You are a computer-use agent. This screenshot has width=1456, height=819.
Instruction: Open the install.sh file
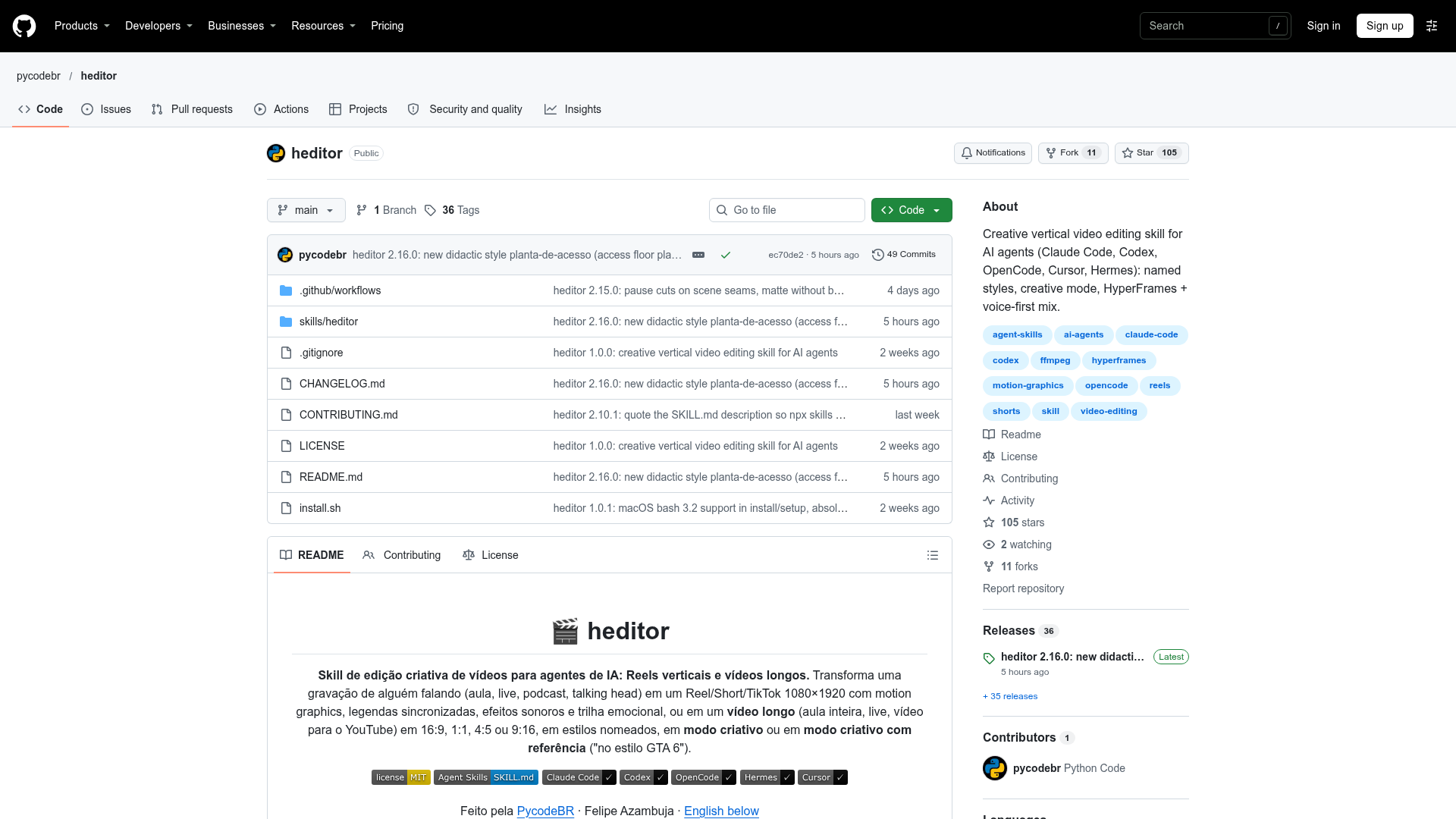pyautogui.click(x=320, y=508)
